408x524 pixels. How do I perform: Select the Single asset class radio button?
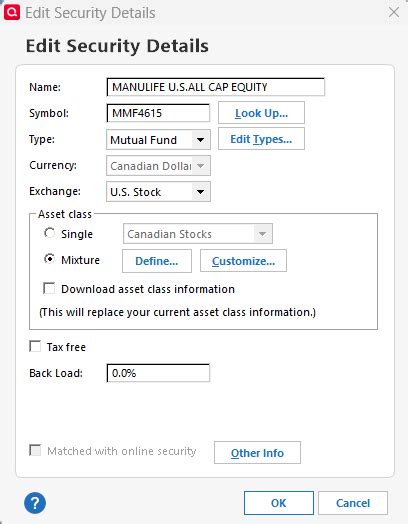(49, 233)
